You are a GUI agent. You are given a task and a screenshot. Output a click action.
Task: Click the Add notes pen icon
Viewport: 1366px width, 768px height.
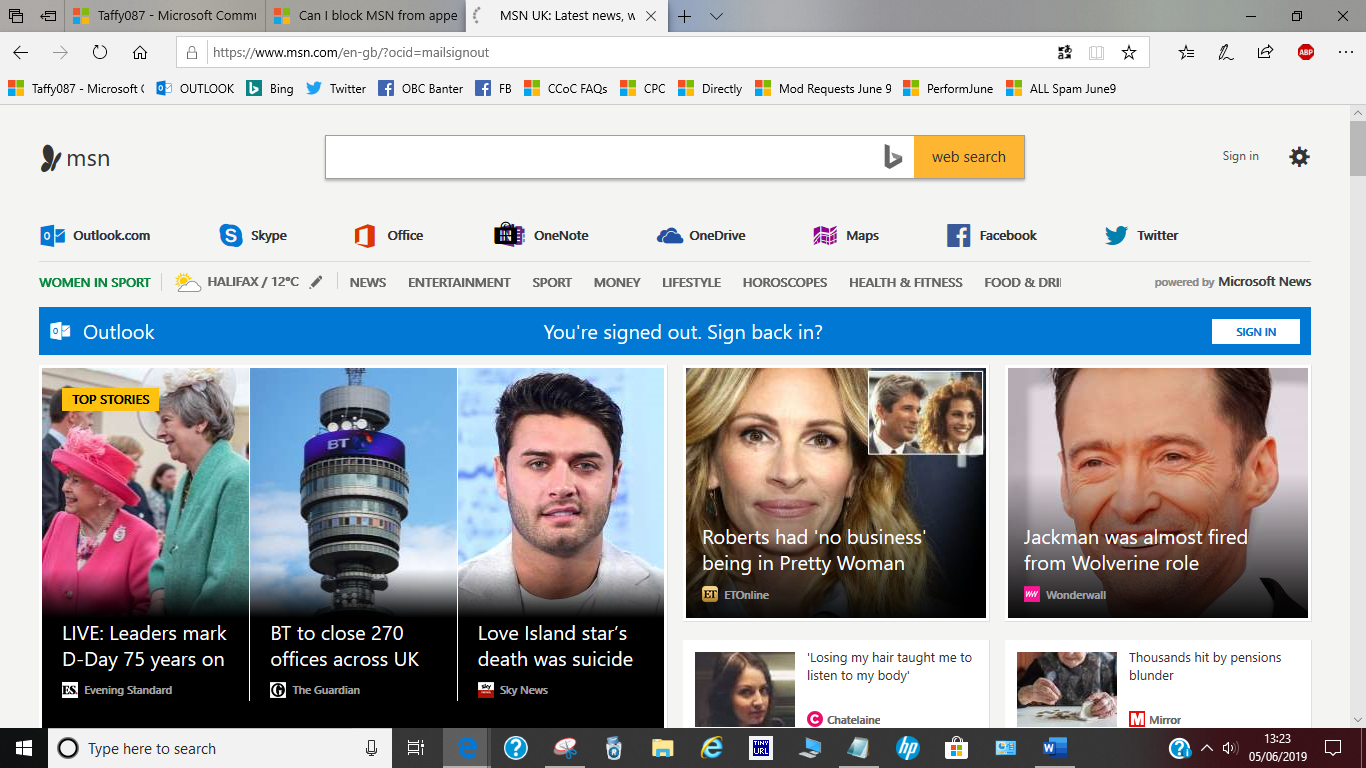(1226, 52)
